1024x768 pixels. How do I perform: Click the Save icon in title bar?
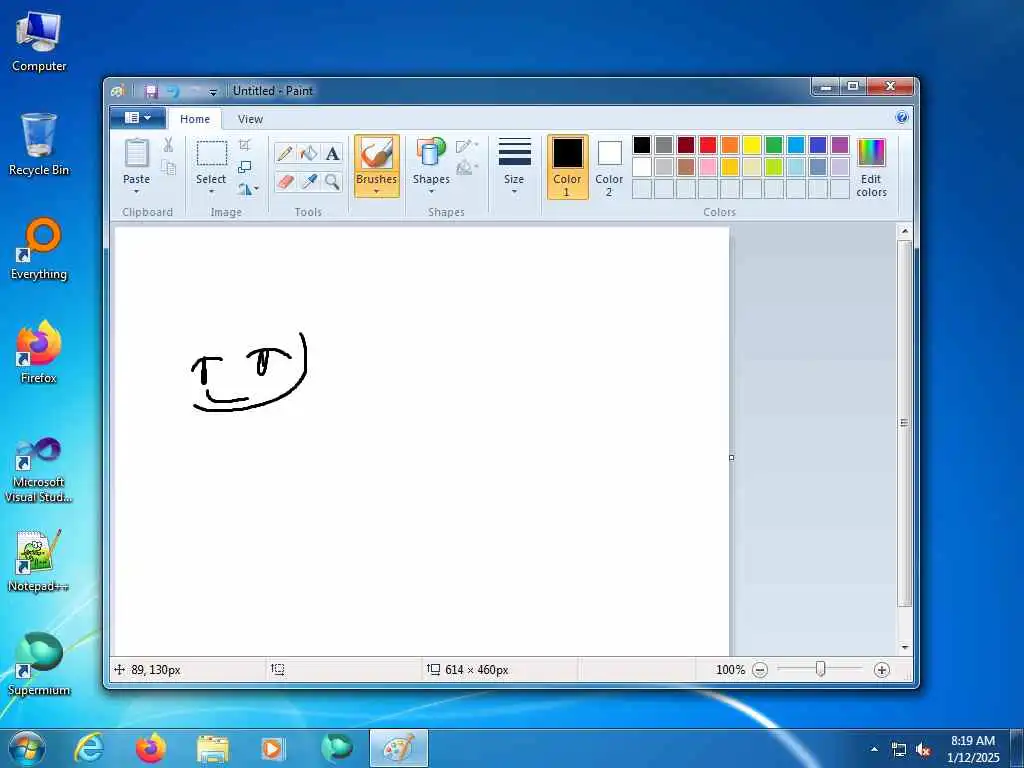(x=152, y=91)
